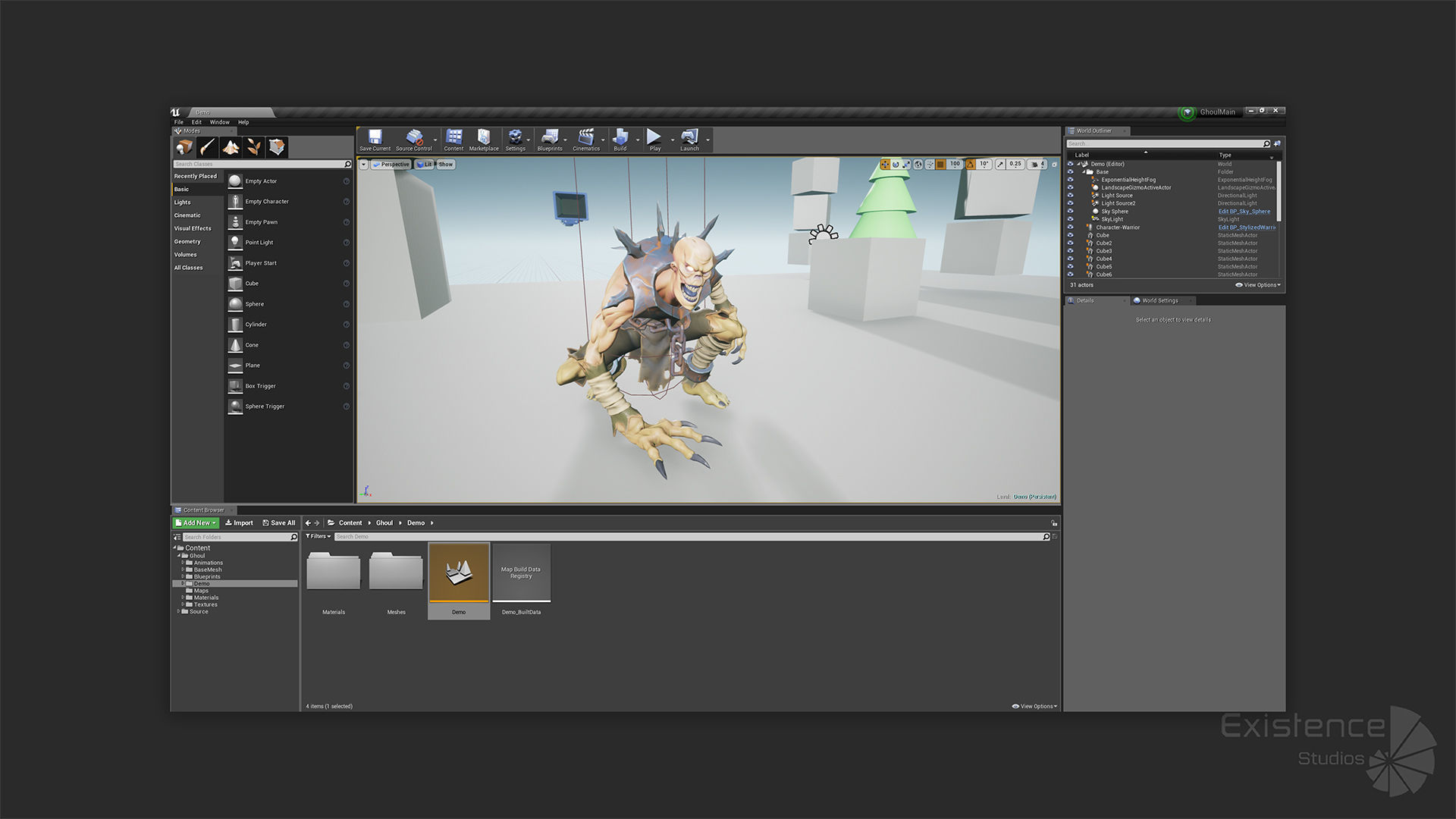1456x819 pixels.
Task: Click the Launch toolbar icon
Action: [x=689, y=140]
